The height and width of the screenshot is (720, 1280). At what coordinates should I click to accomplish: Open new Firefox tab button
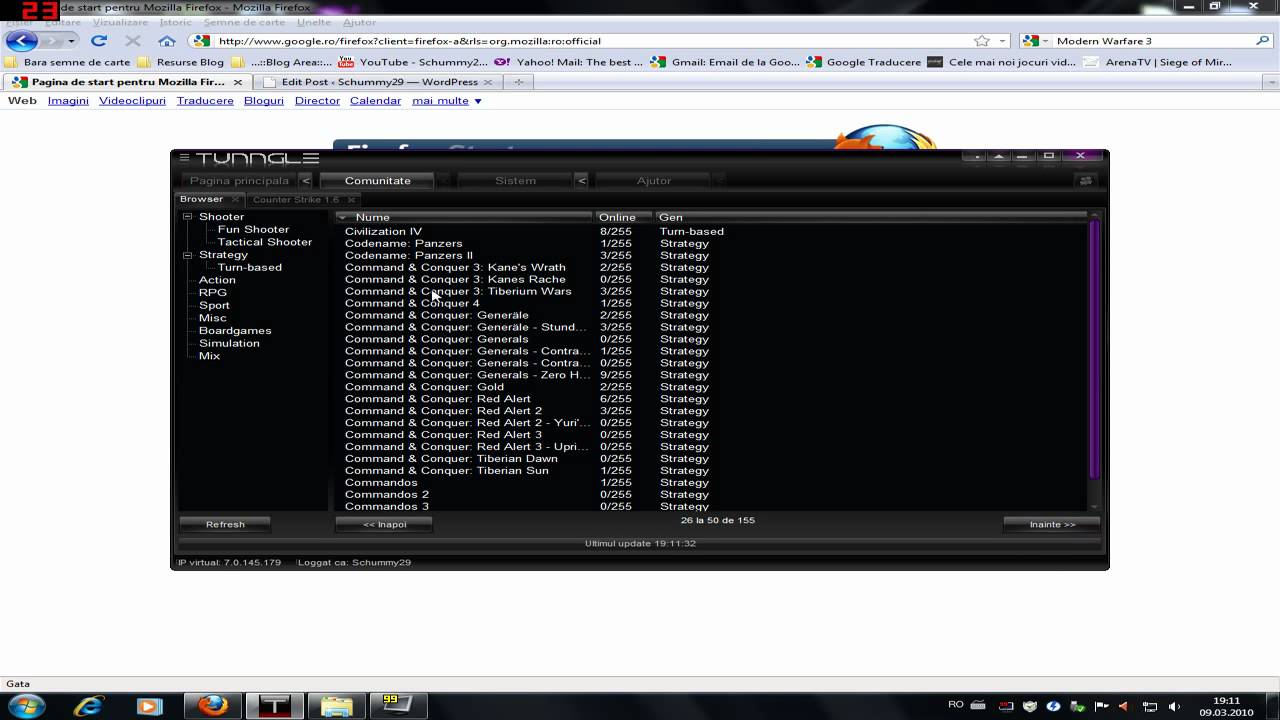[x=518, y=82]
